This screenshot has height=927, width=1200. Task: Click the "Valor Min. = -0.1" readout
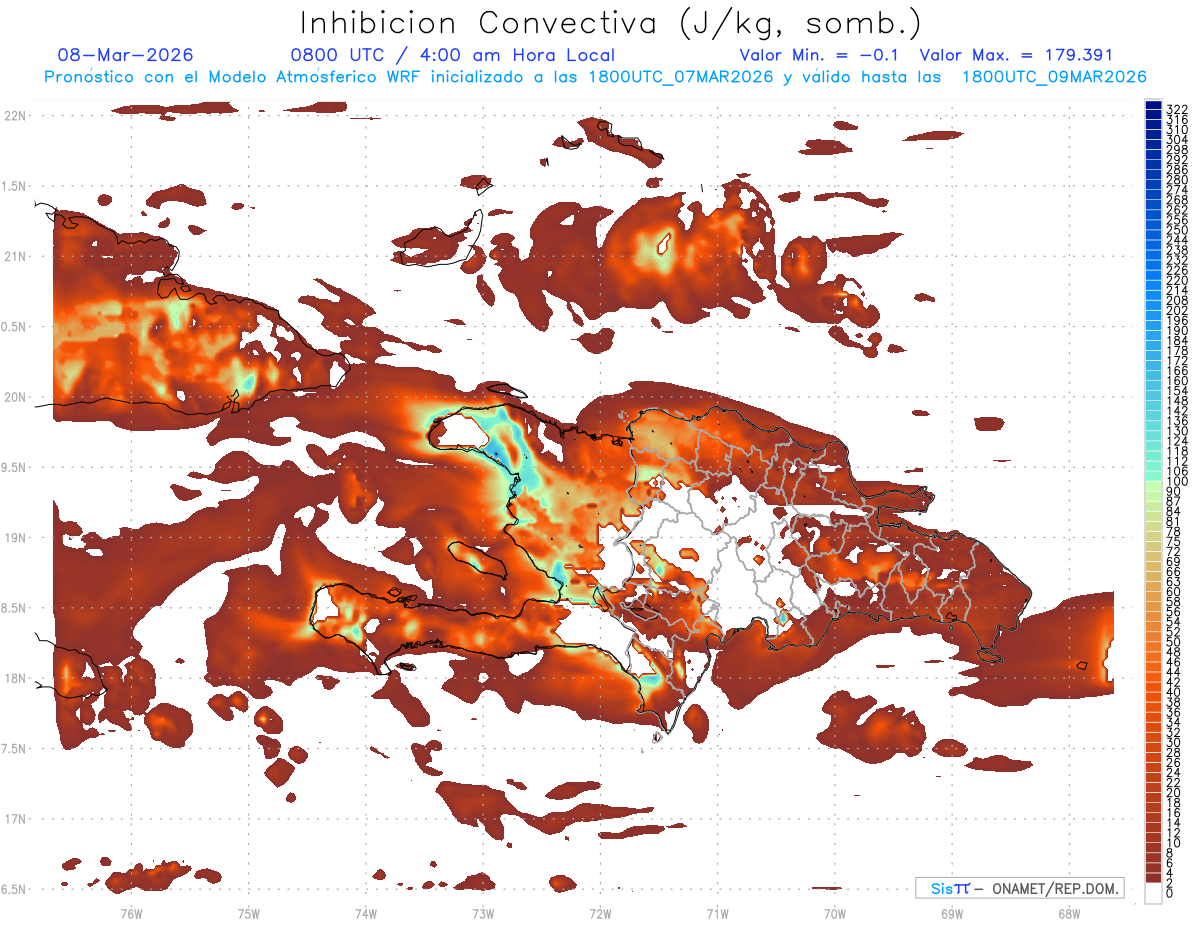point(820,56)
